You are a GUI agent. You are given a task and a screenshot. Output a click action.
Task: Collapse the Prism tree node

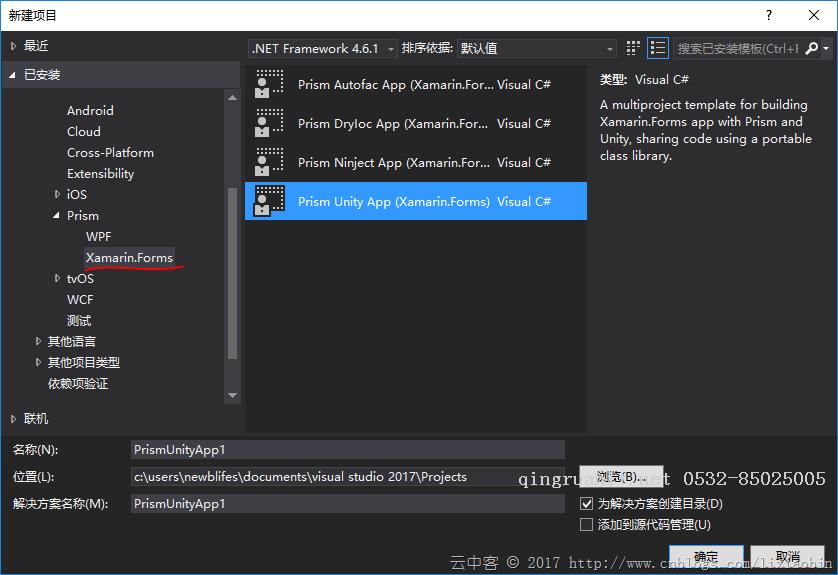tap(57, 215)
